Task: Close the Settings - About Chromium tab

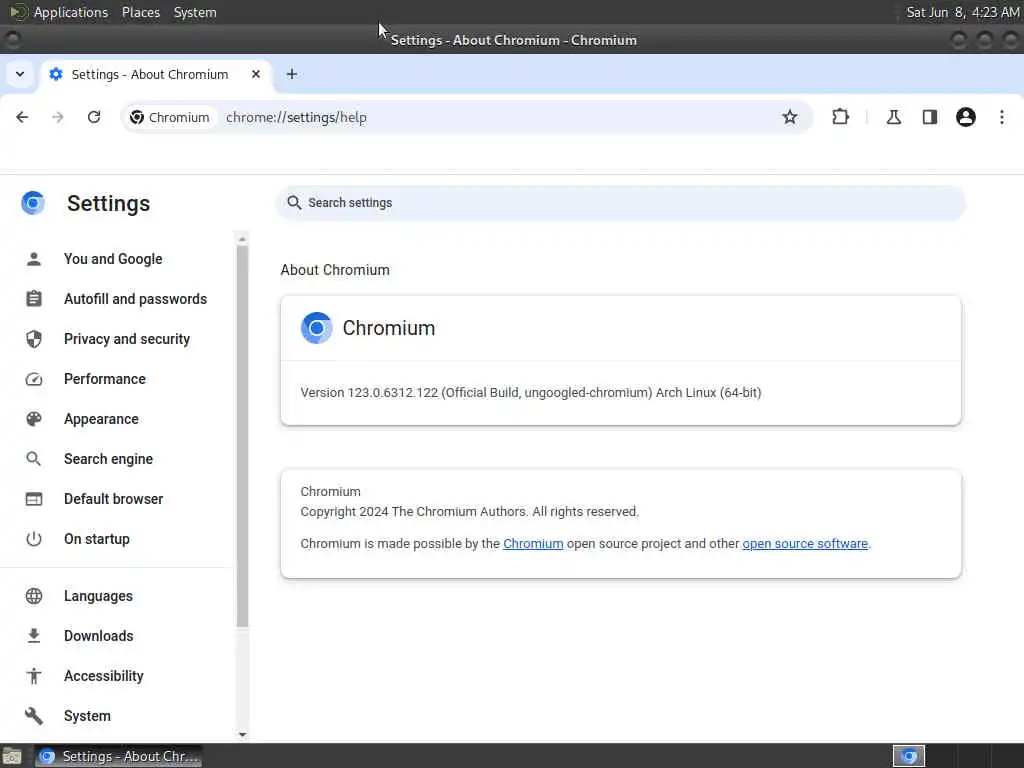Action: (x=256, y=74)
